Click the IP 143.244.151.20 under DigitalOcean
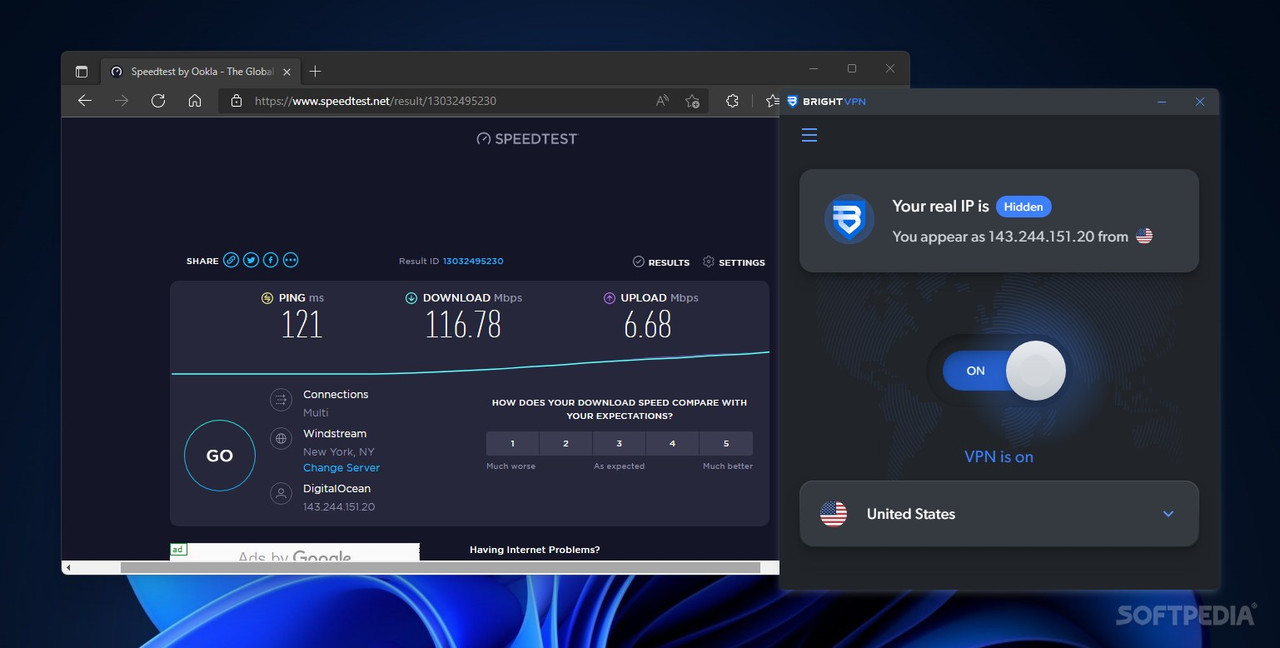1280x648 pixels. coord(339,507)
